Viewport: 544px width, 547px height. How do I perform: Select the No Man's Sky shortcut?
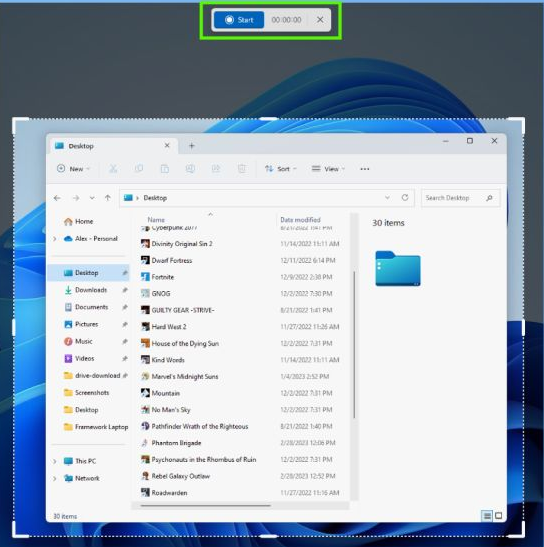[x=166, y=410]
